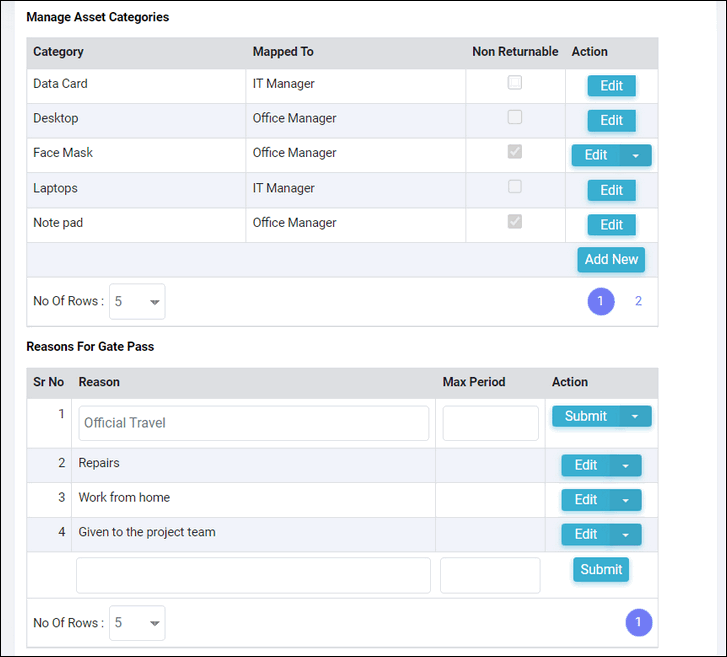Click Add New category button
Viewport: 727px width, 657px height.
tap(611, 260)
